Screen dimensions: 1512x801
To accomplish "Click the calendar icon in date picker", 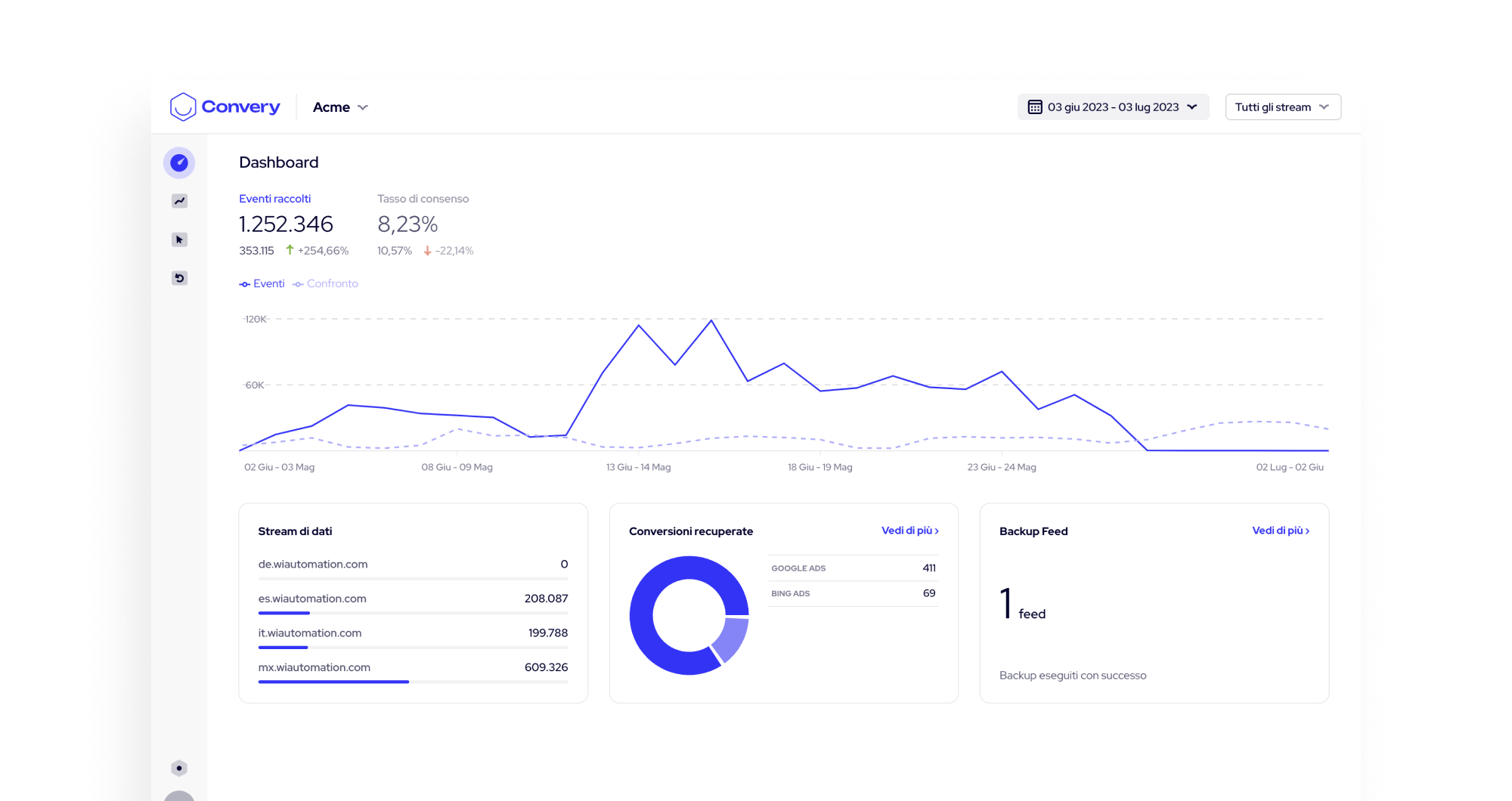I will 1034,107.
